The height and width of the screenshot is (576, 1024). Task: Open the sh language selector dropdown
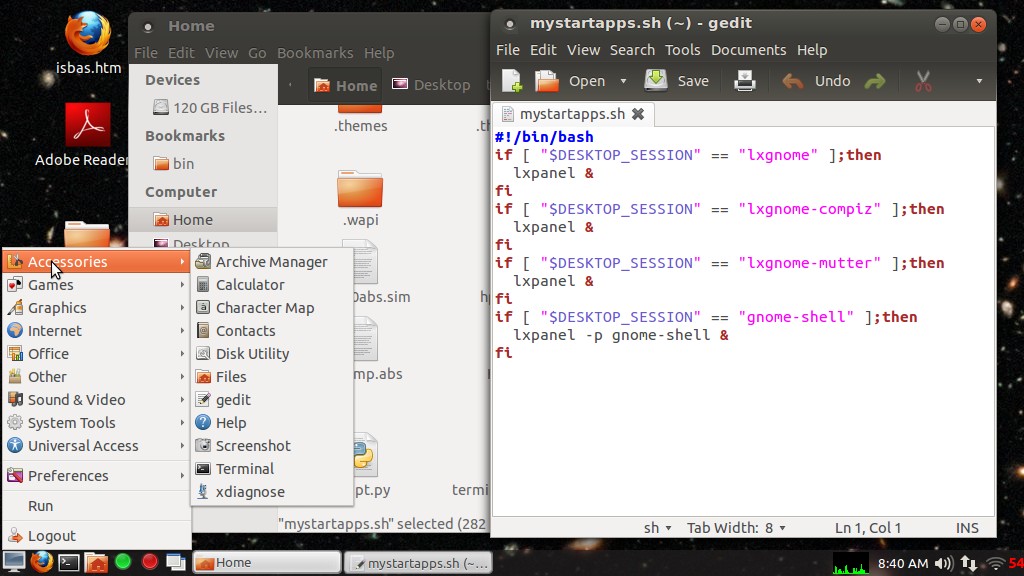tap(658, 528)
